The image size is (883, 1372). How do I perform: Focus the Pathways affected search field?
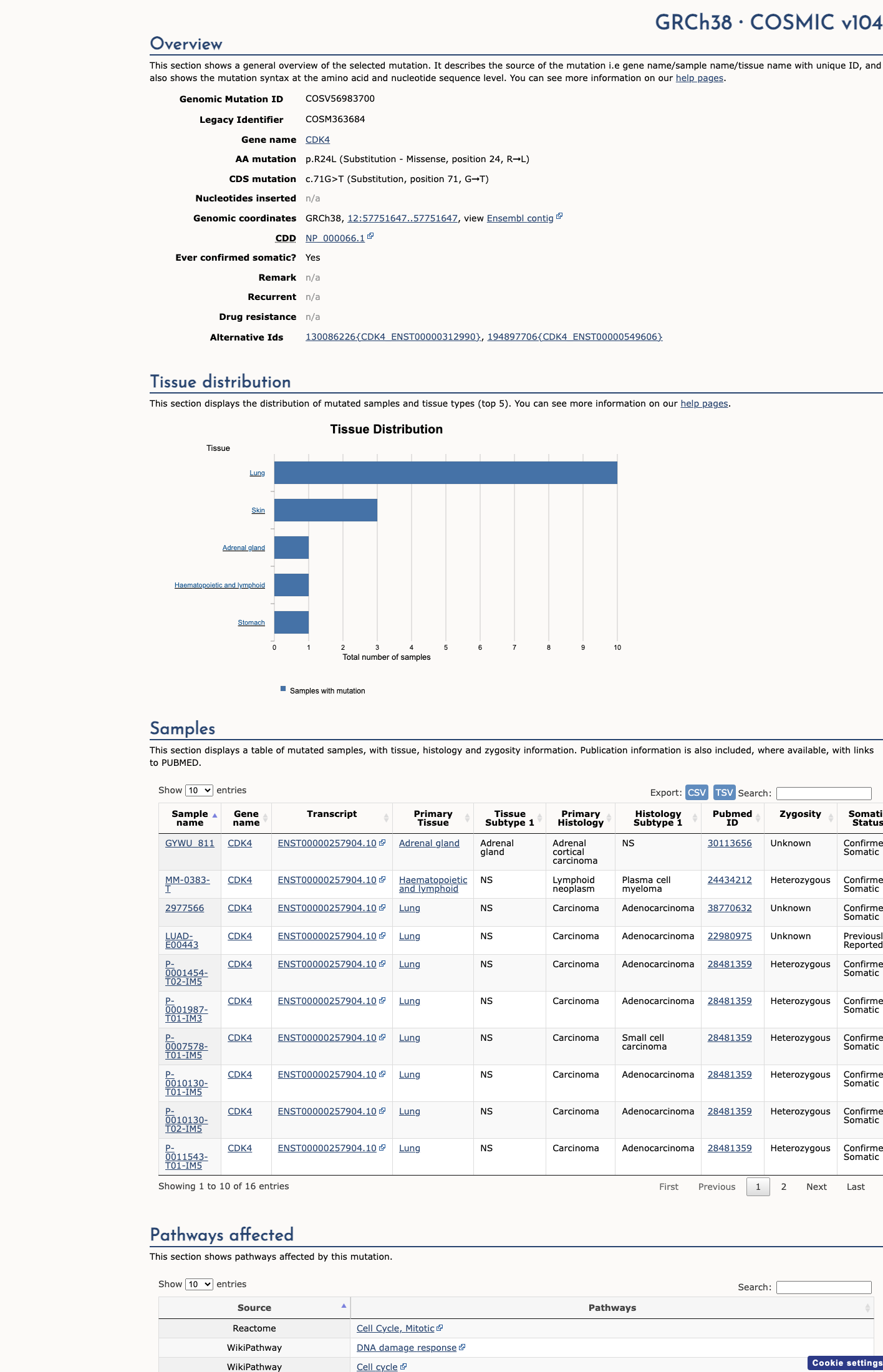pyautogui.click(x=824, y=1287)
